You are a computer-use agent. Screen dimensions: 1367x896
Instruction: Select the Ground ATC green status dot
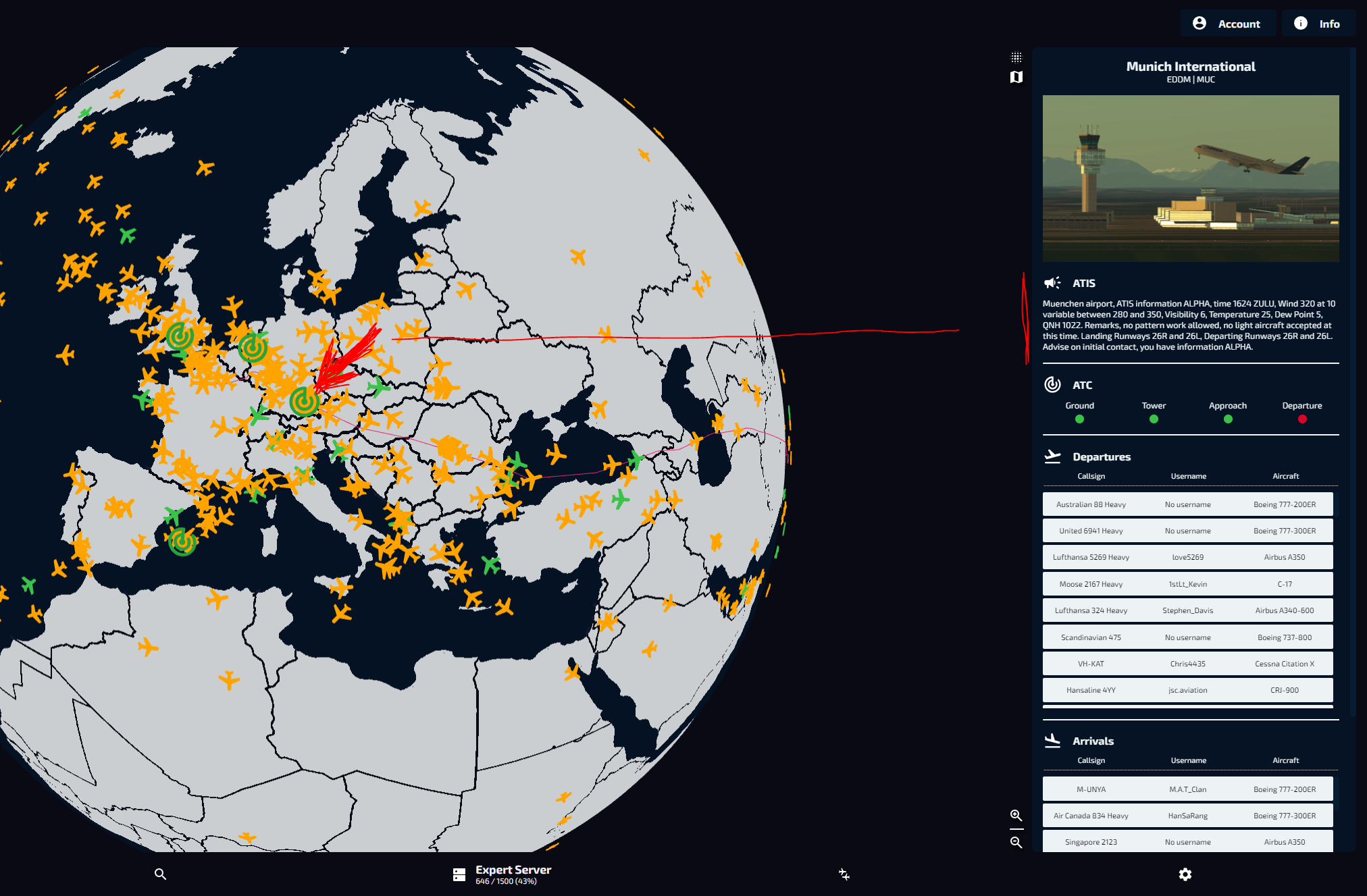click(1079, 419)
